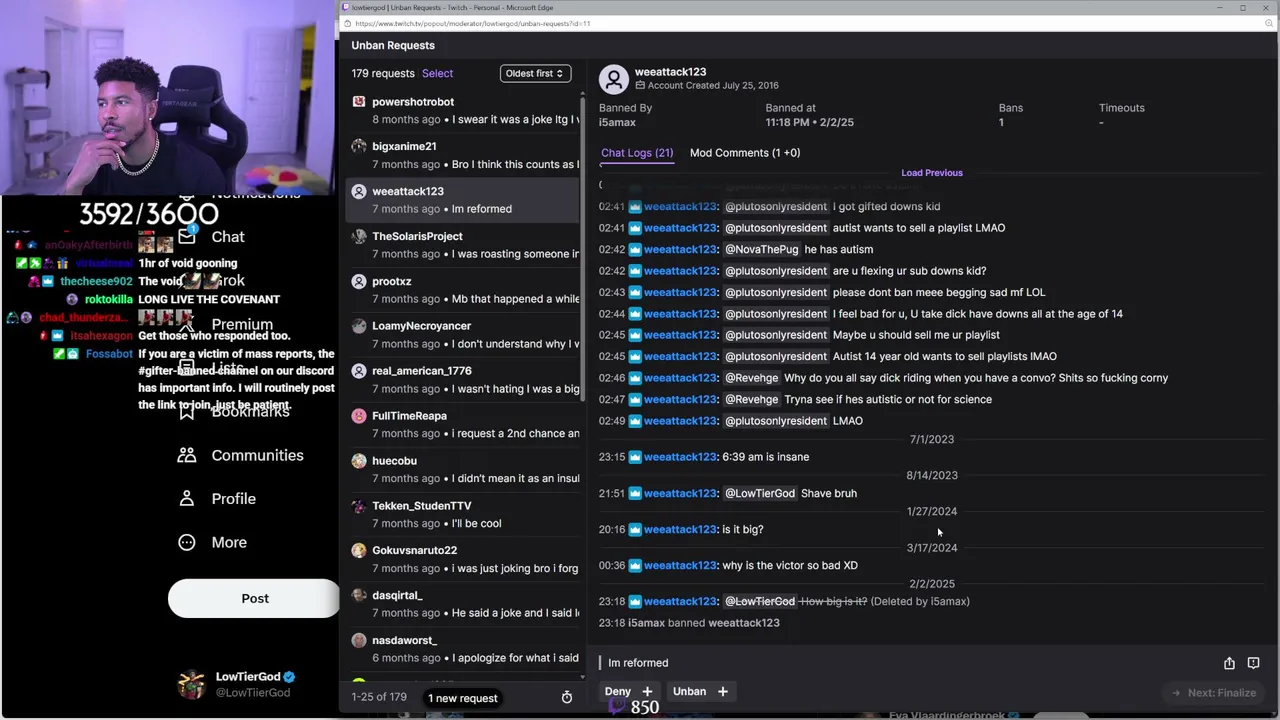Click the weeattack123 username in the detail header
This screenshot has height=720, width=1280.
[x=670, y=72]
